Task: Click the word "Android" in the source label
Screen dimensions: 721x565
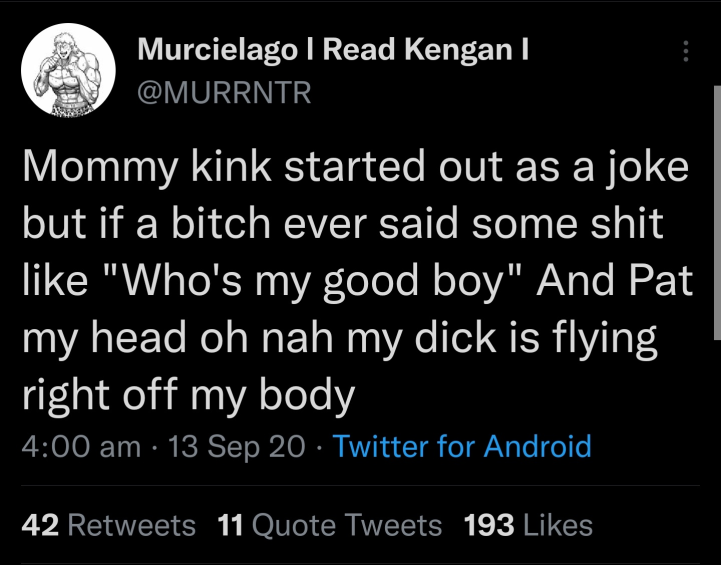Action: coord(537,446)
